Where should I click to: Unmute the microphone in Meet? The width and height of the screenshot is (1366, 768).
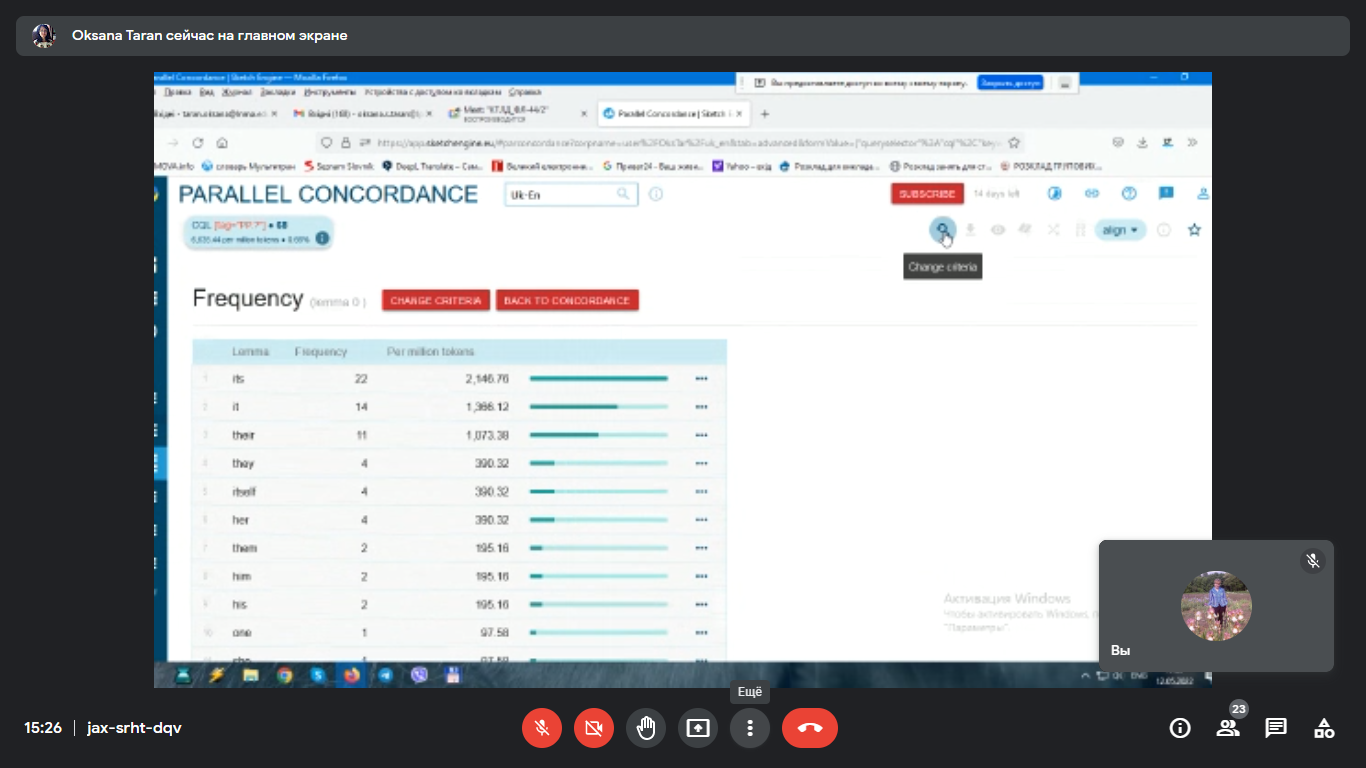pos(542,728)
